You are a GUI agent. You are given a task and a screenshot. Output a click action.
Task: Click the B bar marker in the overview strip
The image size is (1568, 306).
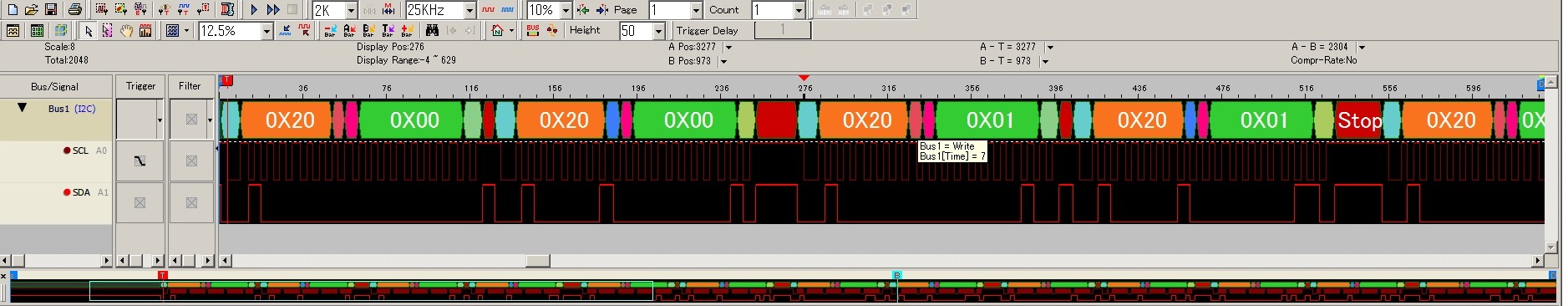point(896,275)
